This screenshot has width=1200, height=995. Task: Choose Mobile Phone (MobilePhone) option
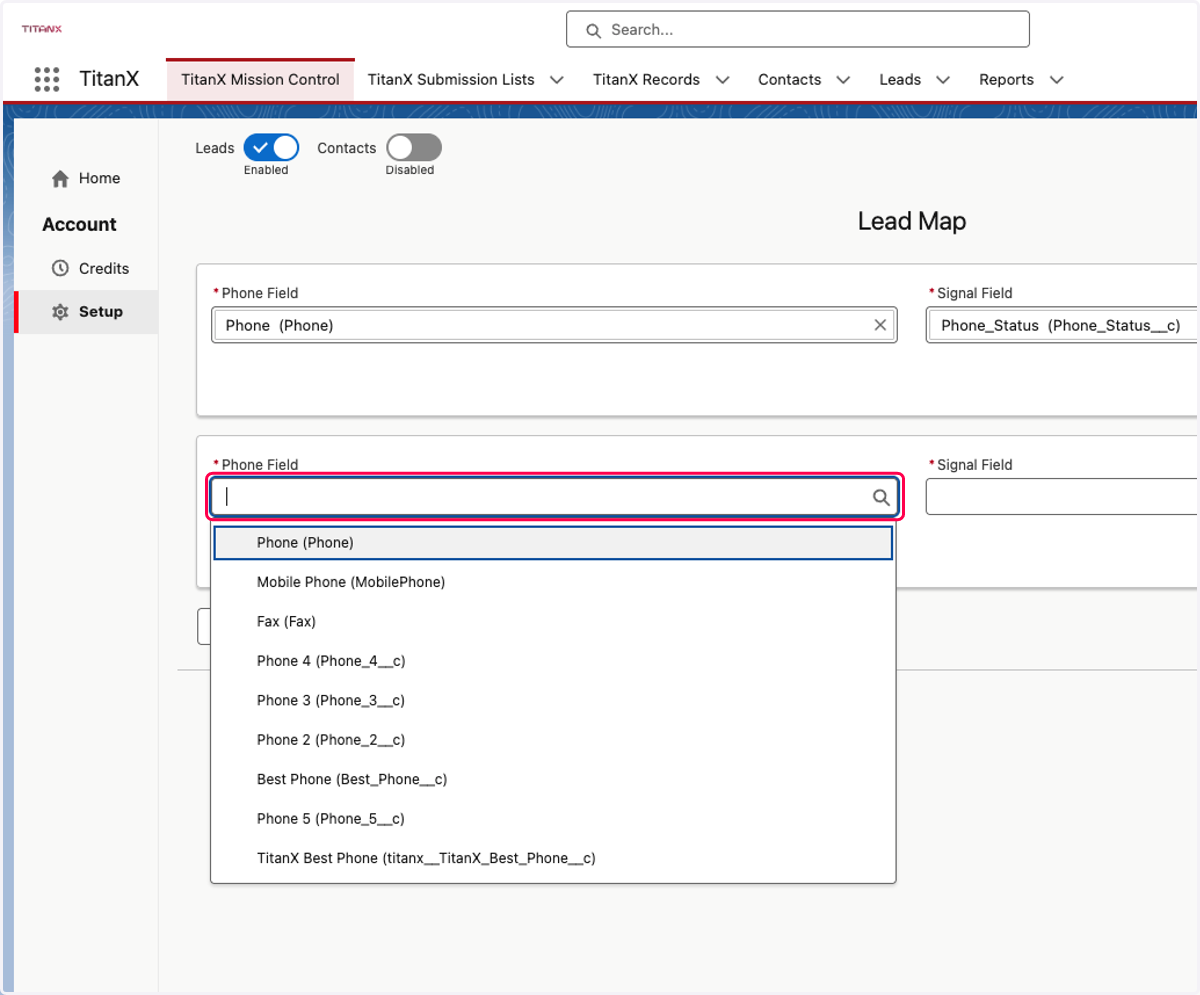point(553,582)
